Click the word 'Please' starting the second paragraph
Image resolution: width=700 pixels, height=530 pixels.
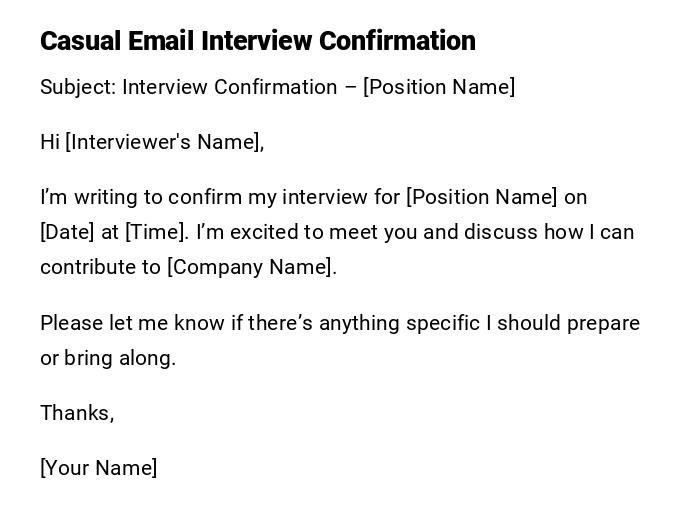pos(73,323)
